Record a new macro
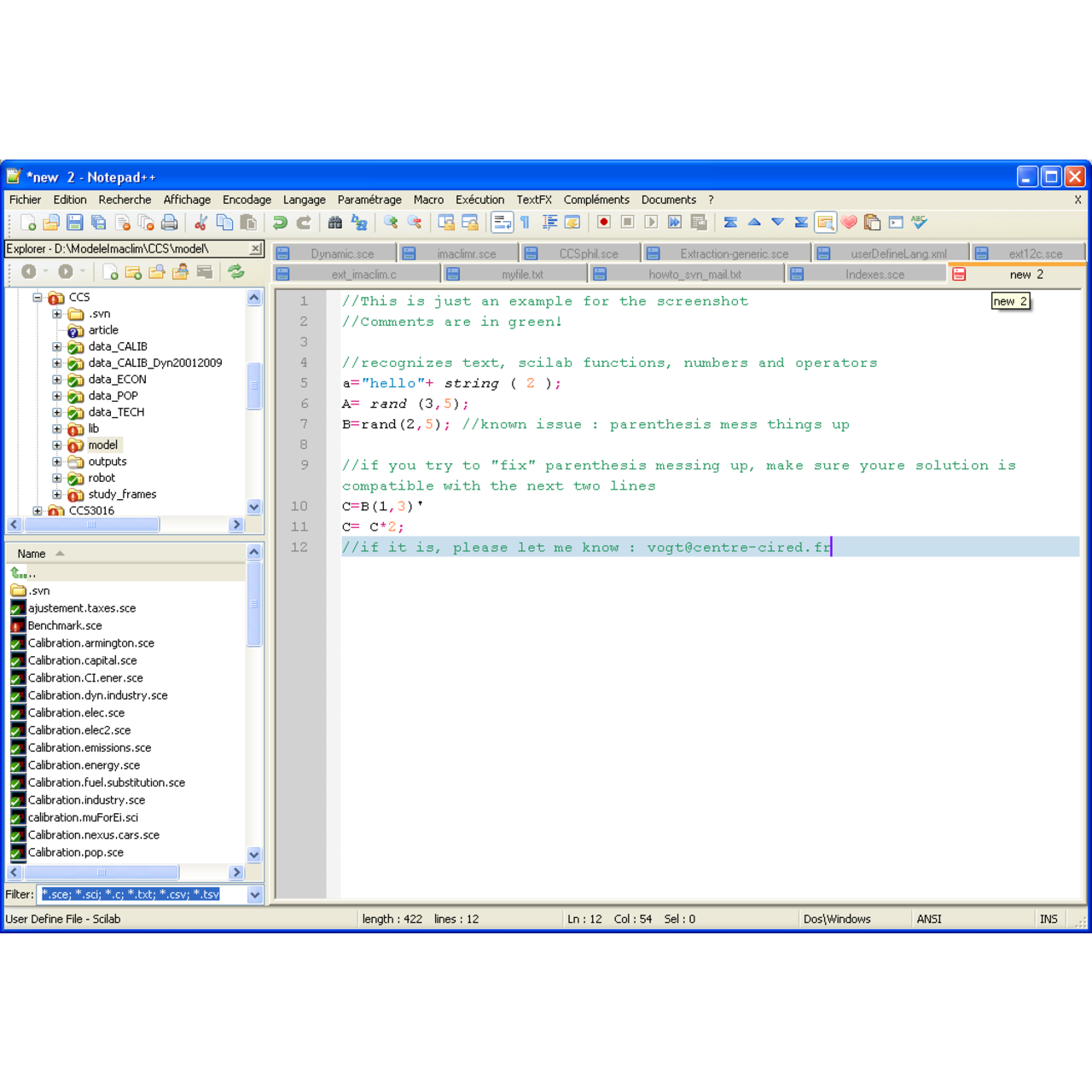This screenshot has width=1092, height=1092. (x=604, y=222)
